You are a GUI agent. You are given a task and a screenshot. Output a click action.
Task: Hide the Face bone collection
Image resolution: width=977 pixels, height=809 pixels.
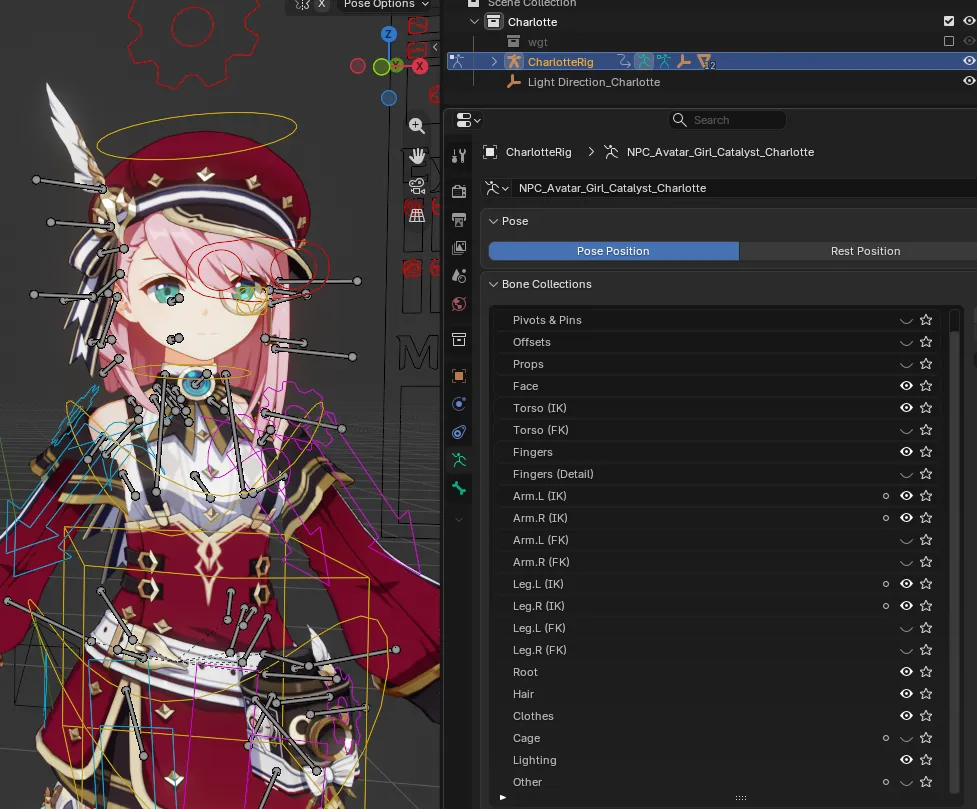906,386
